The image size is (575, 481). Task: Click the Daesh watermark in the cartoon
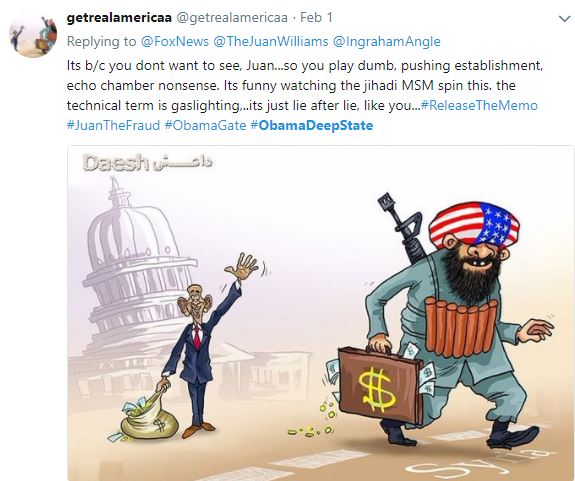point(147,163)
